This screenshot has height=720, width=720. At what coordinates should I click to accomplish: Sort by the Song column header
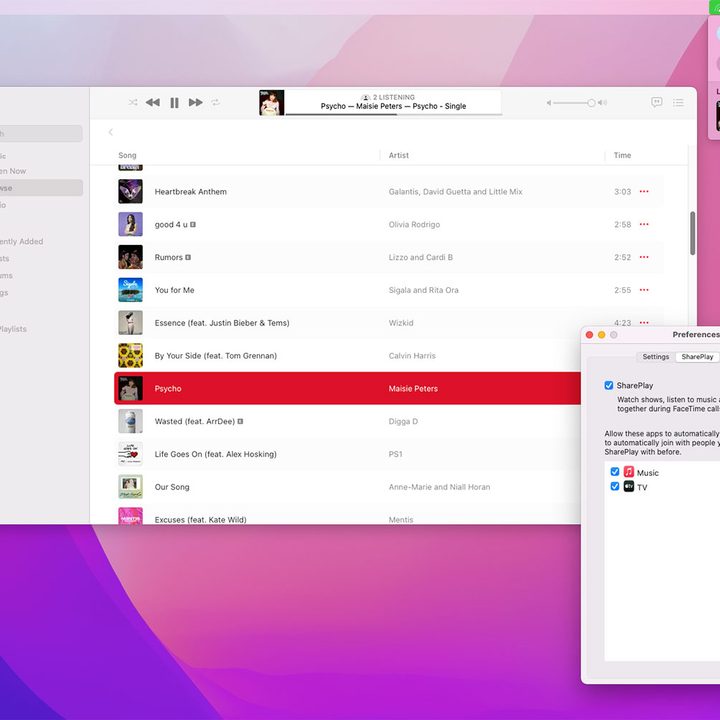coord(127,155)
